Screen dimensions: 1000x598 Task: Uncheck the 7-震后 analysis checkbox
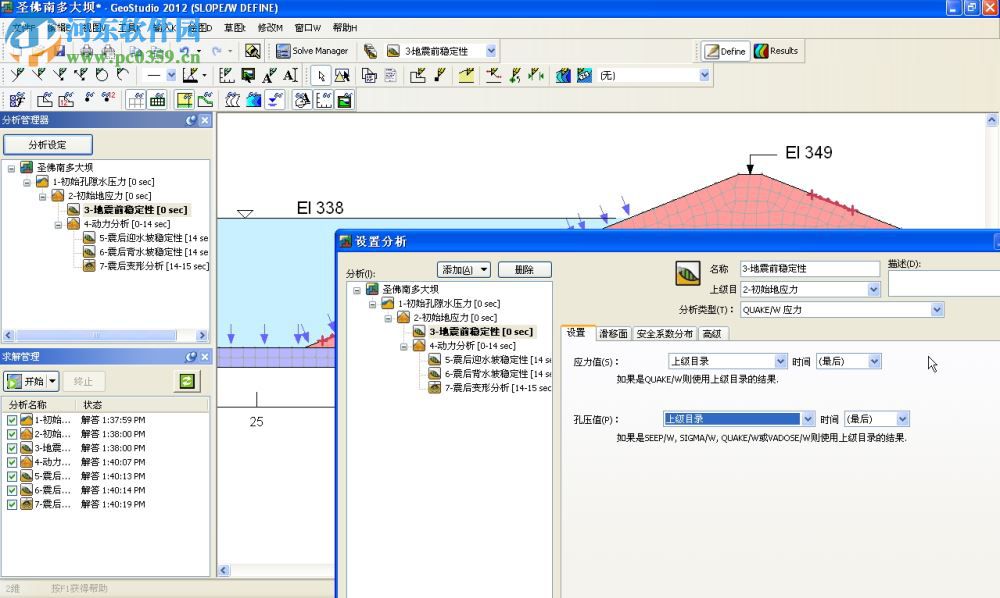pos(12,504)
